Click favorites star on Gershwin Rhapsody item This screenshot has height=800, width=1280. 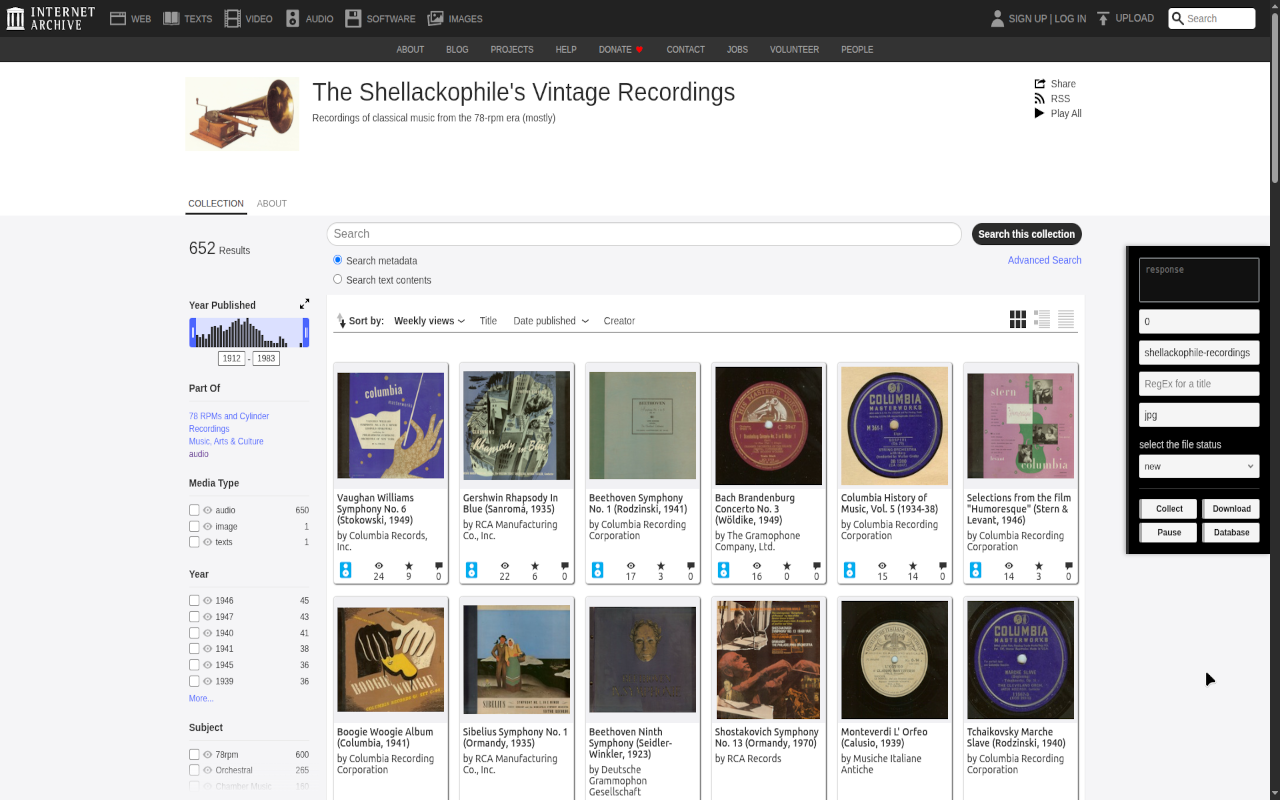(535, 566)
